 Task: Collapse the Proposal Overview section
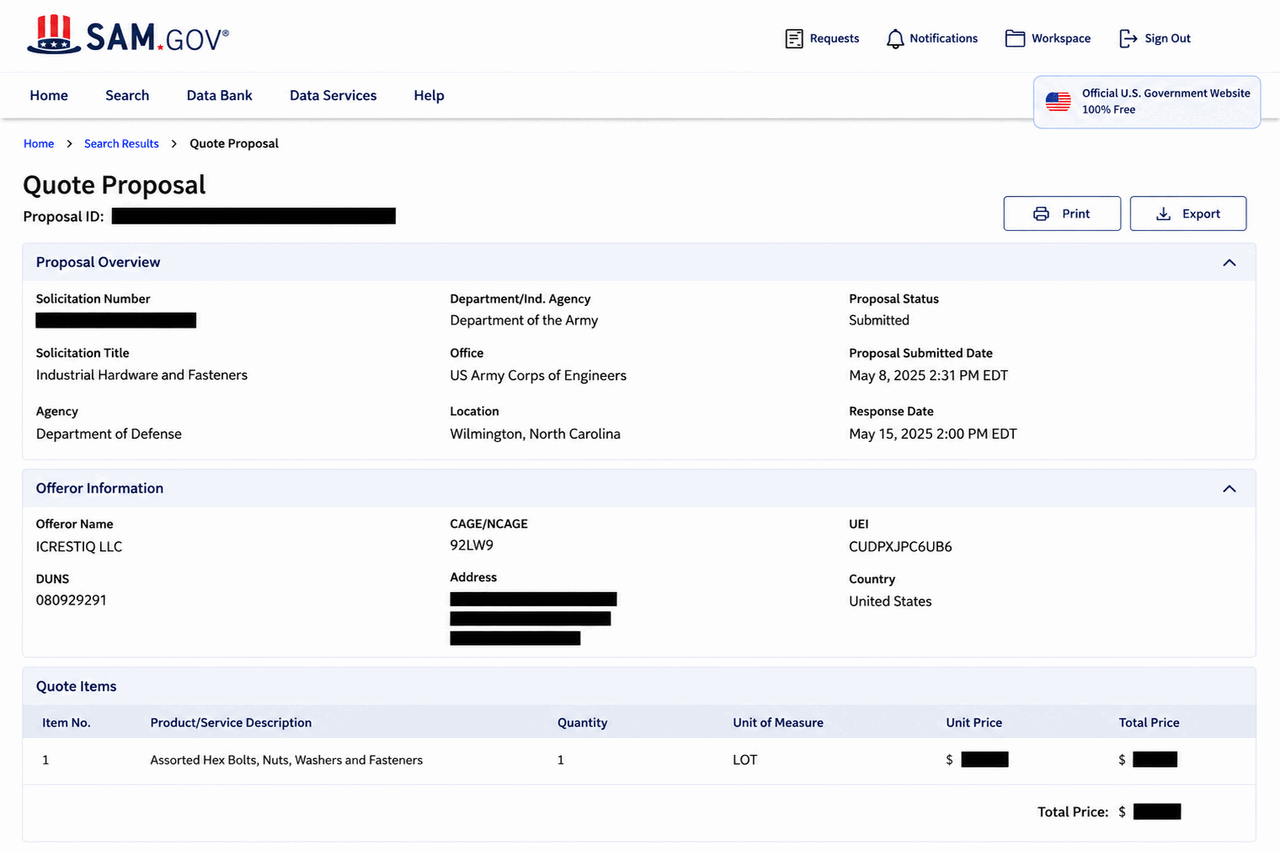[1229, 262]
